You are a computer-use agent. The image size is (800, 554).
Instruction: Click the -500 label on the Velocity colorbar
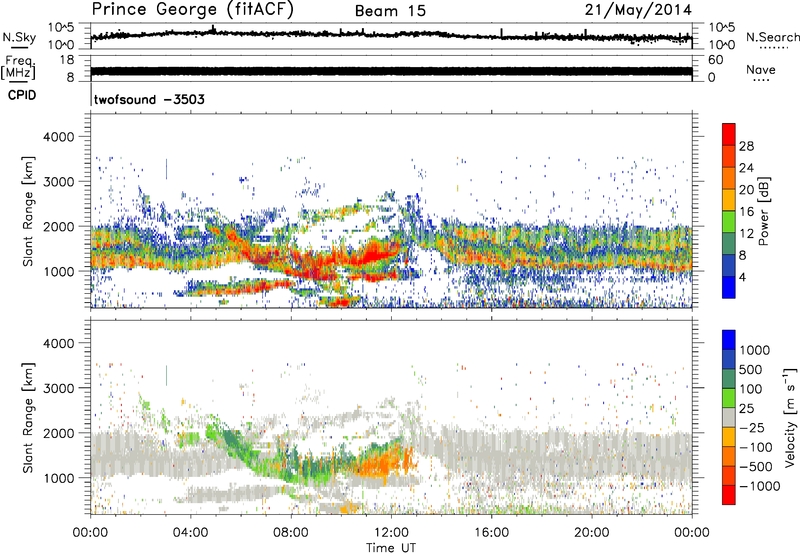pos(756,466)
